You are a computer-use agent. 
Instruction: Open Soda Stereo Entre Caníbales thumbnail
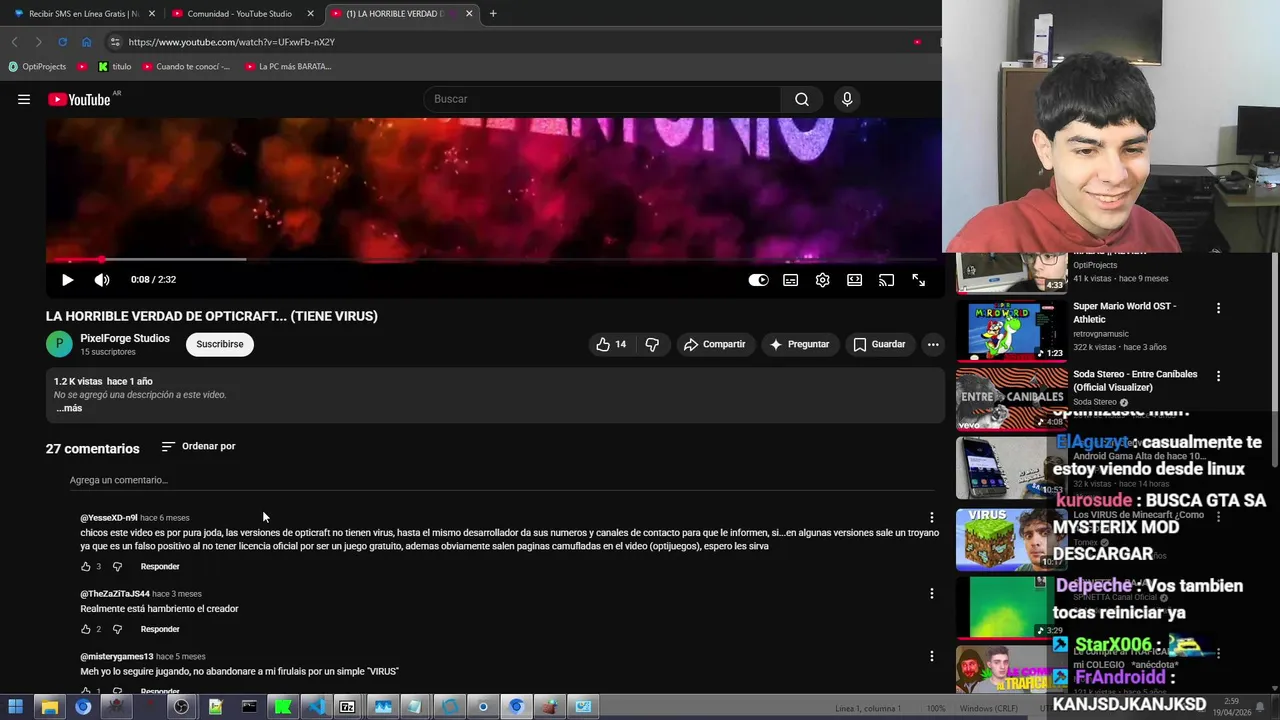pos(1011,398)
